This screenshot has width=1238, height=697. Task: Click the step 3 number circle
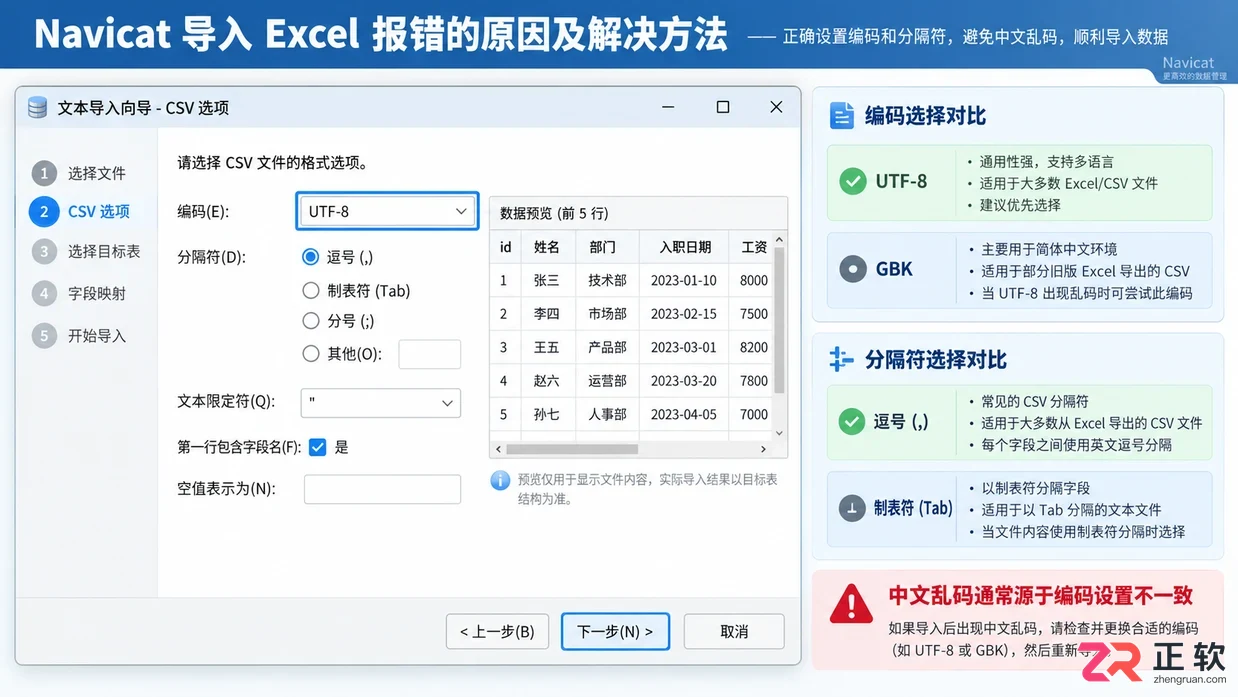click(x=44, y=251)
